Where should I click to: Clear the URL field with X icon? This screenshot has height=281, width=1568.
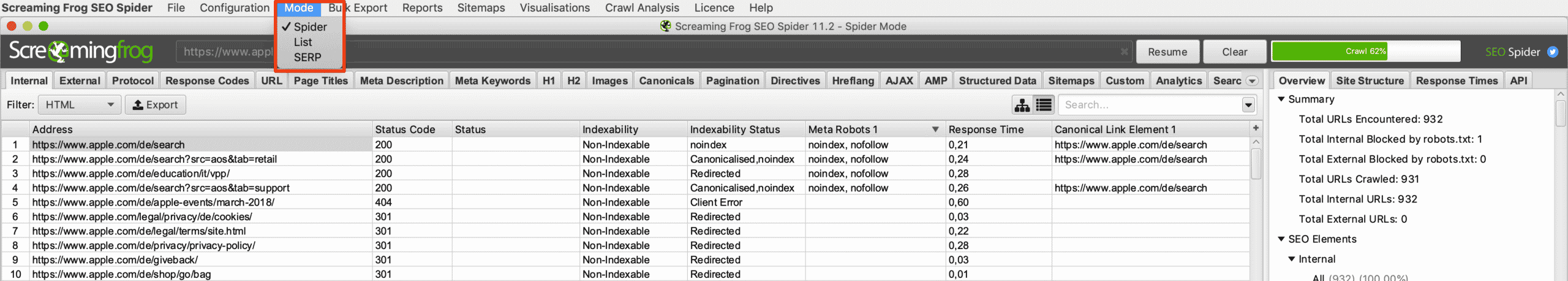[1124, 52]
